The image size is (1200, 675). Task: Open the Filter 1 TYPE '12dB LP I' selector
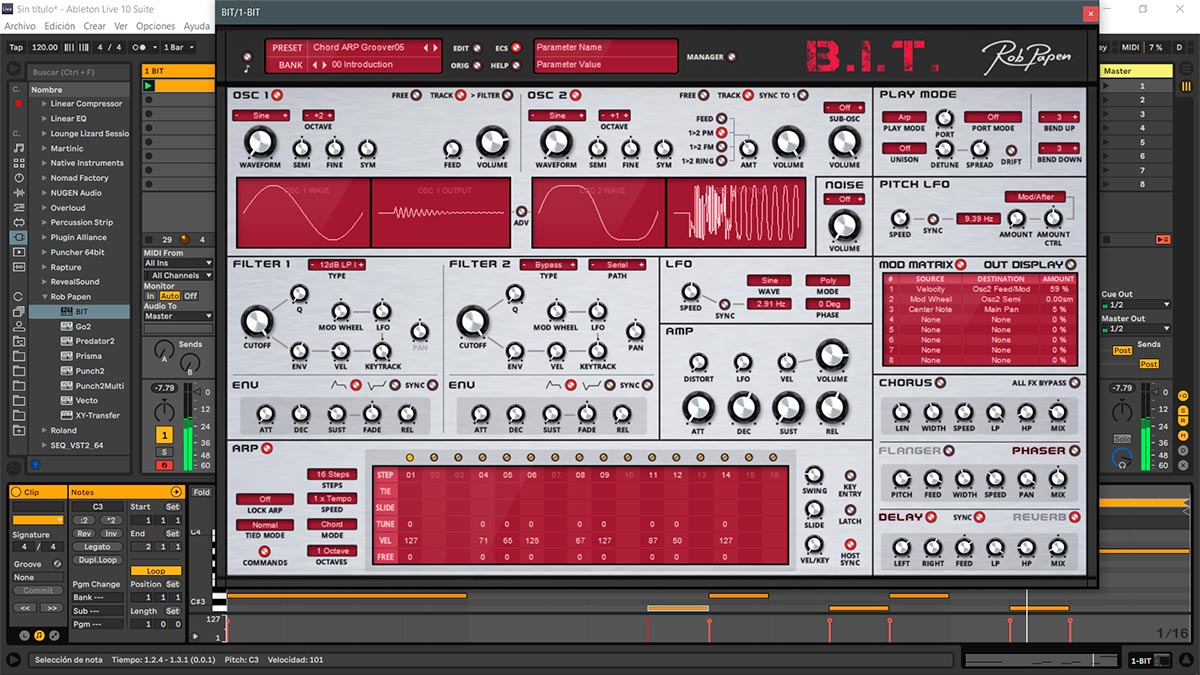tap(337, 265)
